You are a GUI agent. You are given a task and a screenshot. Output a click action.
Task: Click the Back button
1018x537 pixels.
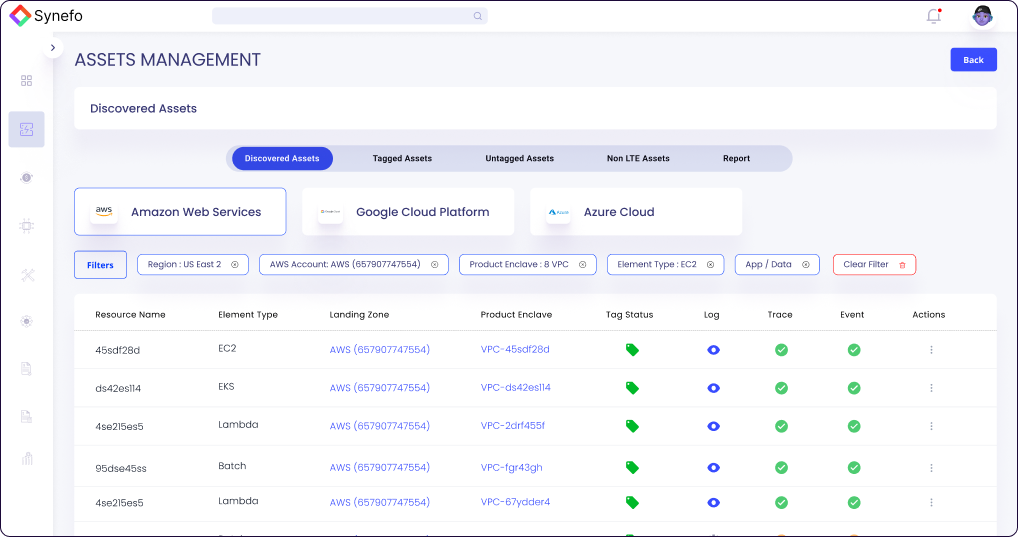coord(973,60)
